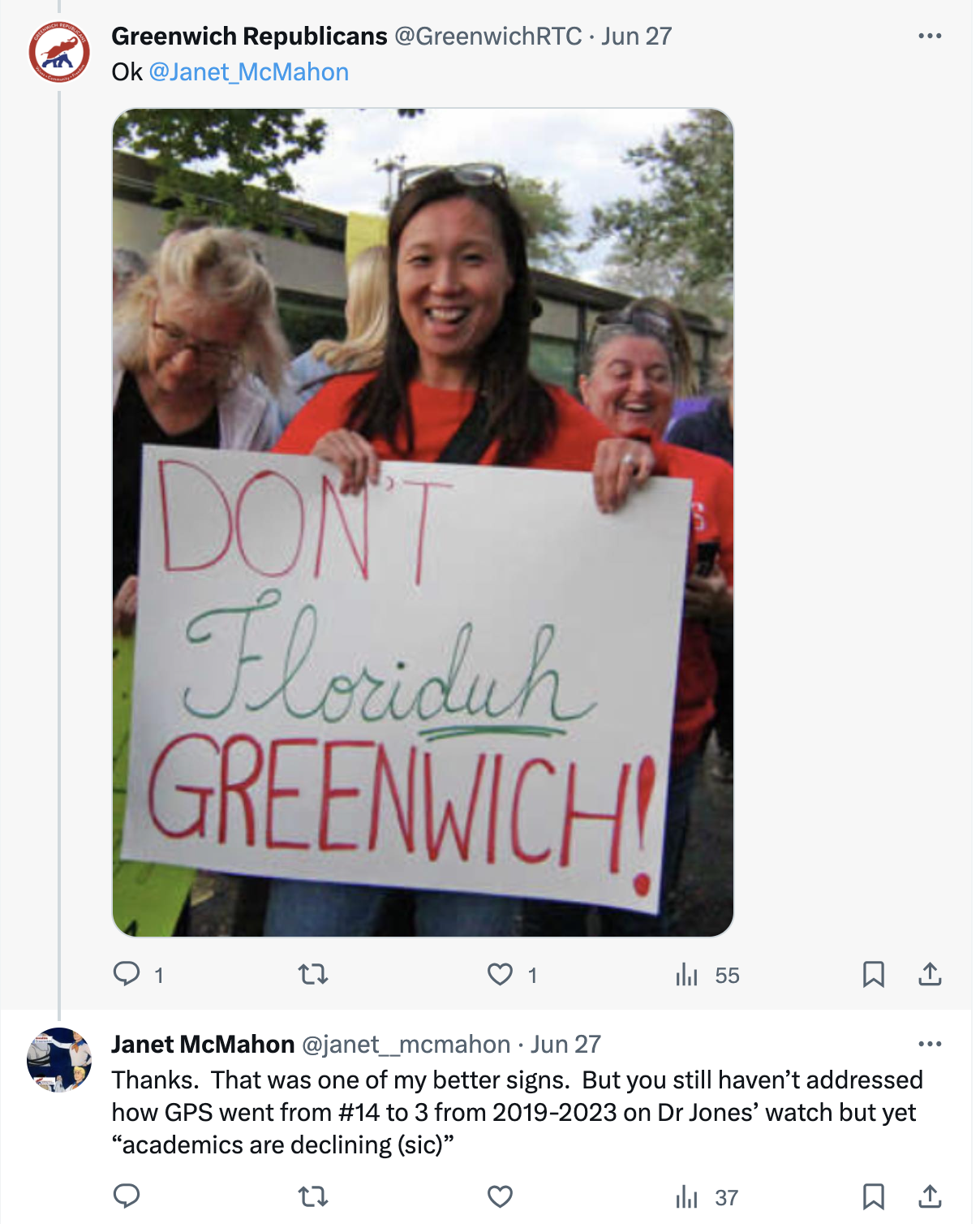The height and width of the screenshot is (1224, 980).
Task: Open Greenwich Republicans profile name
Action: [249, 36]
